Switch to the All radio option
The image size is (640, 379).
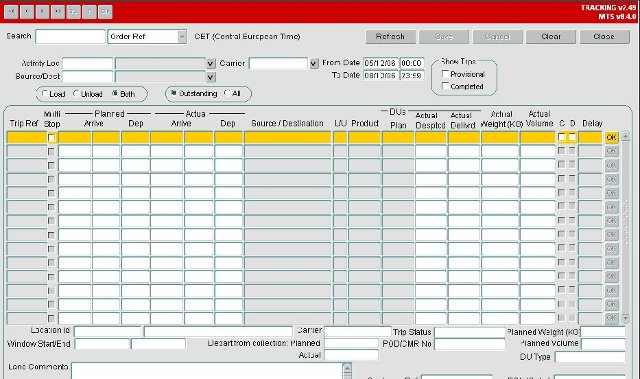pos(228,93)
